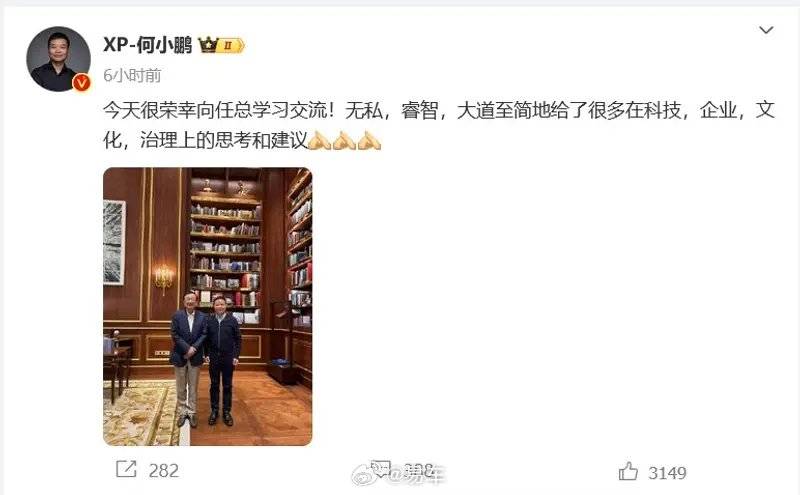Click the 282 repost count
800x495 pixels.
point(164,471)
